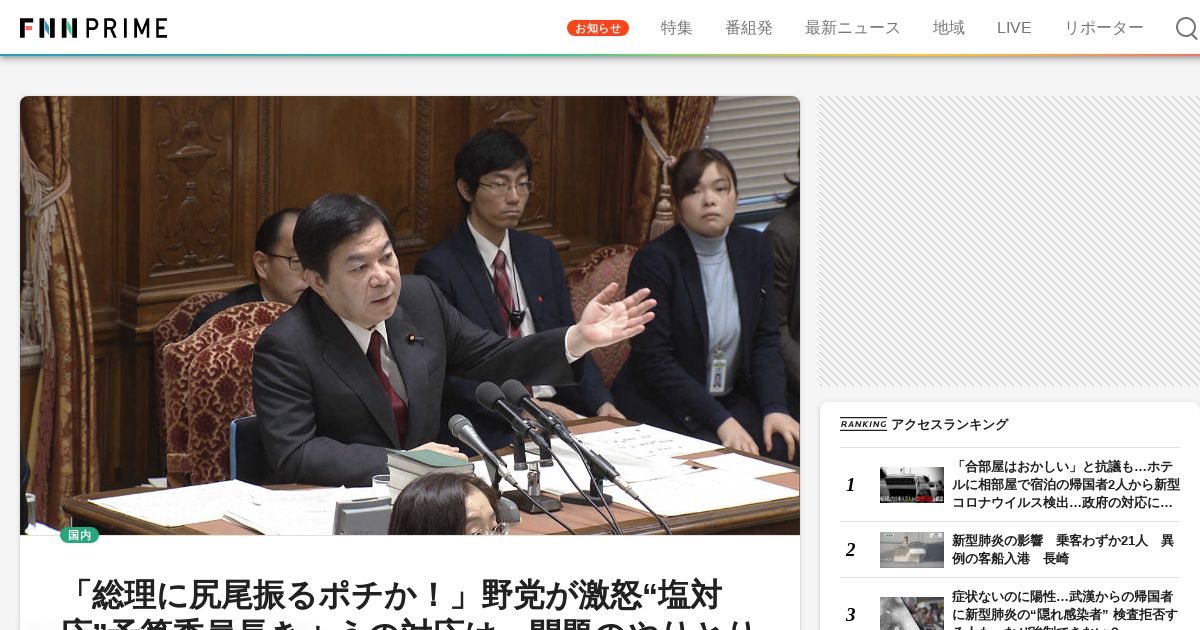The image size is (1200, 630).
Task: Click the ranking number 3
Action: pos(850,614)
